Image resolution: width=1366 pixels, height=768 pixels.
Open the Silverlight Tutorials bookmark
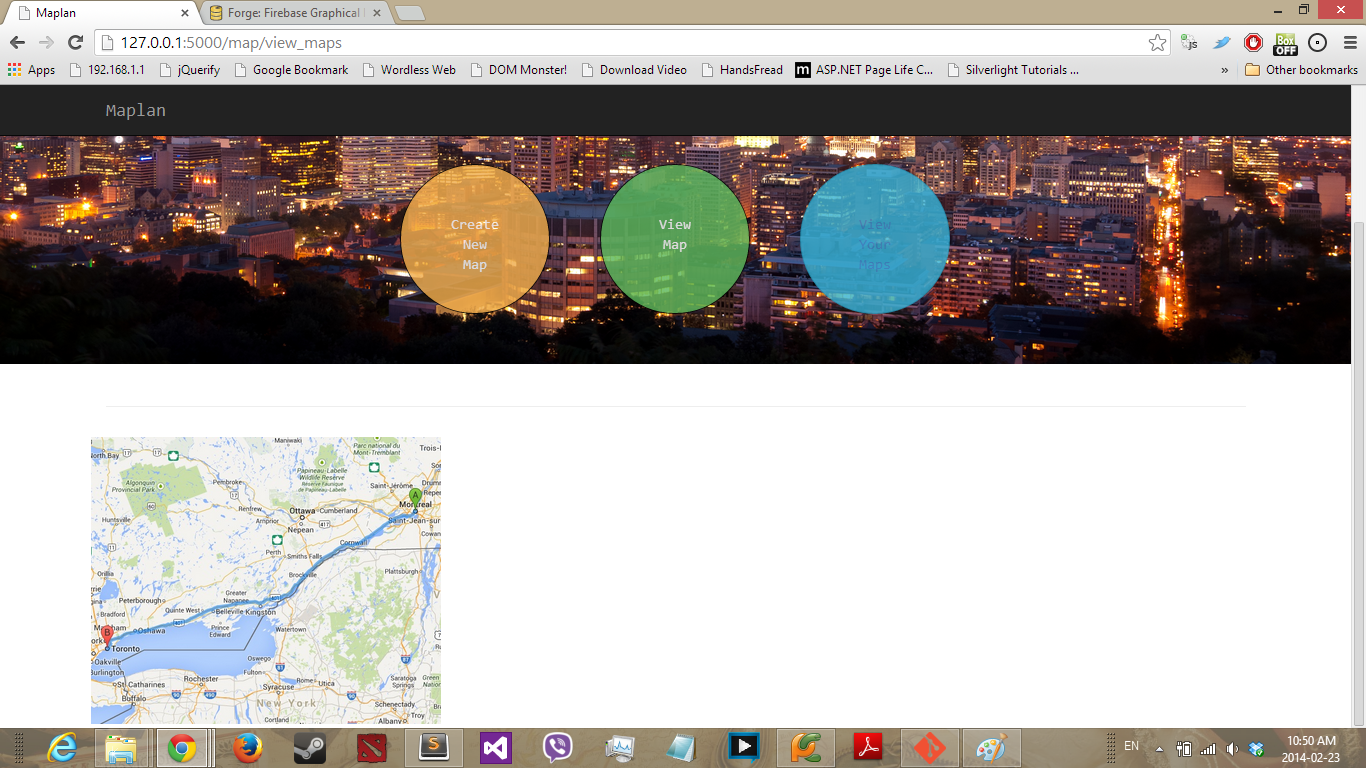coord(1013,70)
